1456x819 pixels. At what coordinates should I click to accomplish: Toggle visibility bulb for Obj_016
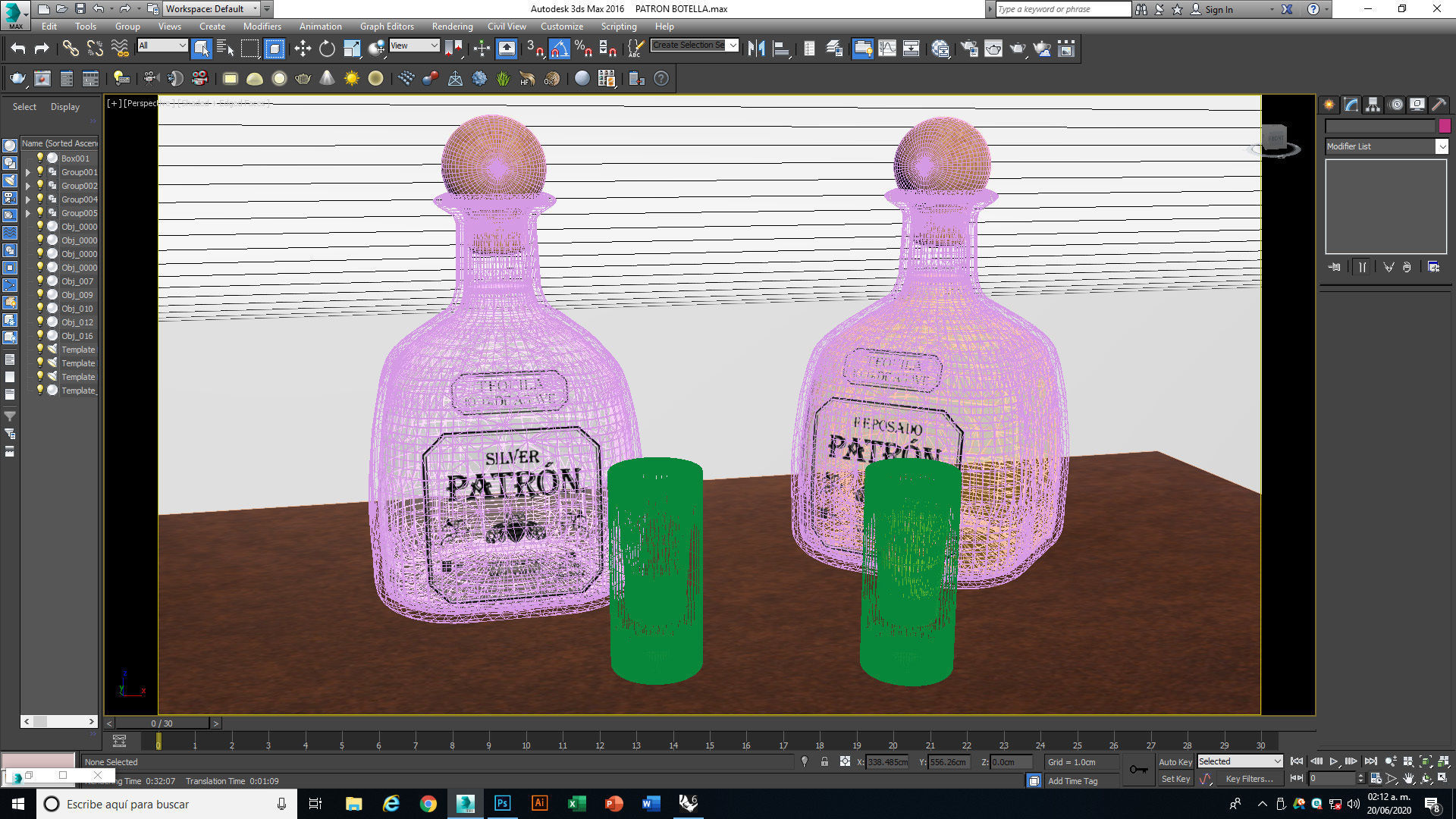[40, 335]
